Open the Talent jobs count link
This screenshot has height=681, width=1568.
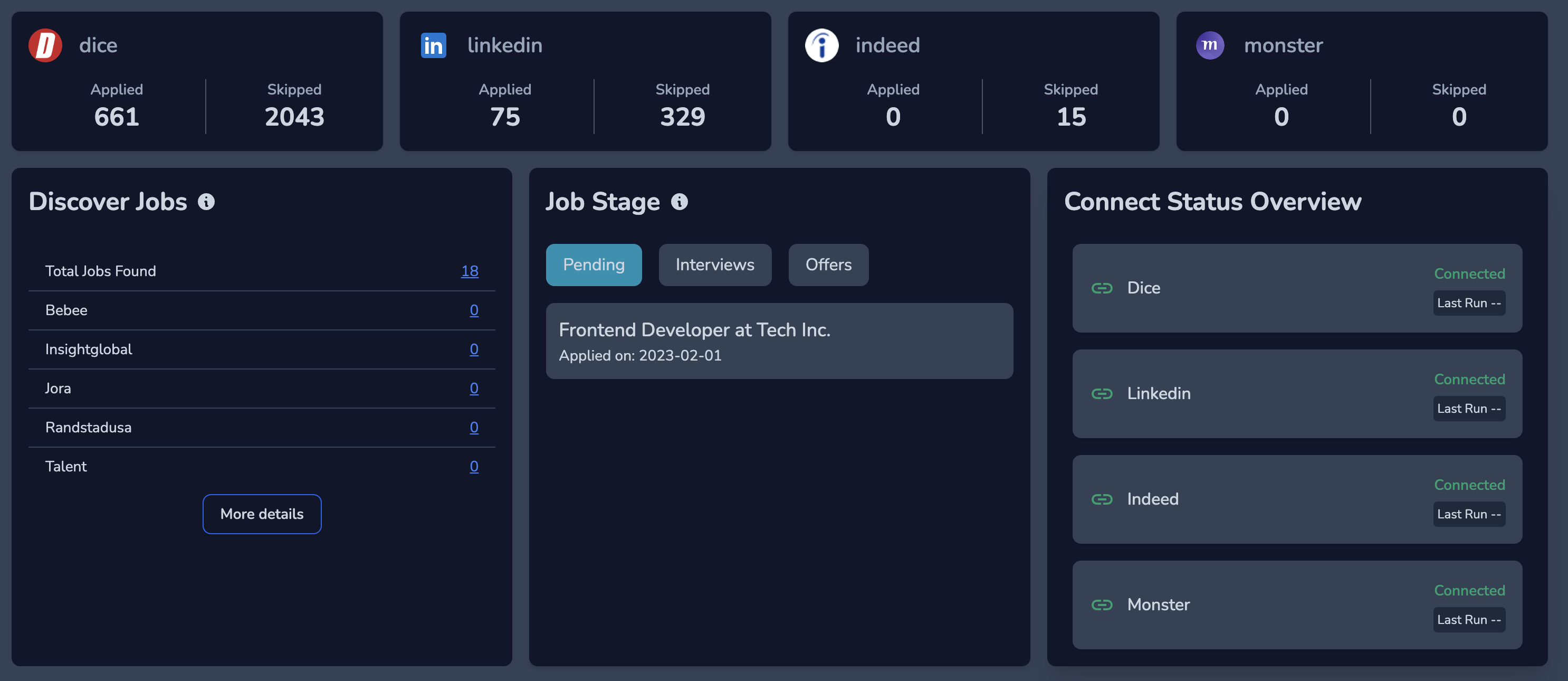pyautogui.click(x=474, y=467)
